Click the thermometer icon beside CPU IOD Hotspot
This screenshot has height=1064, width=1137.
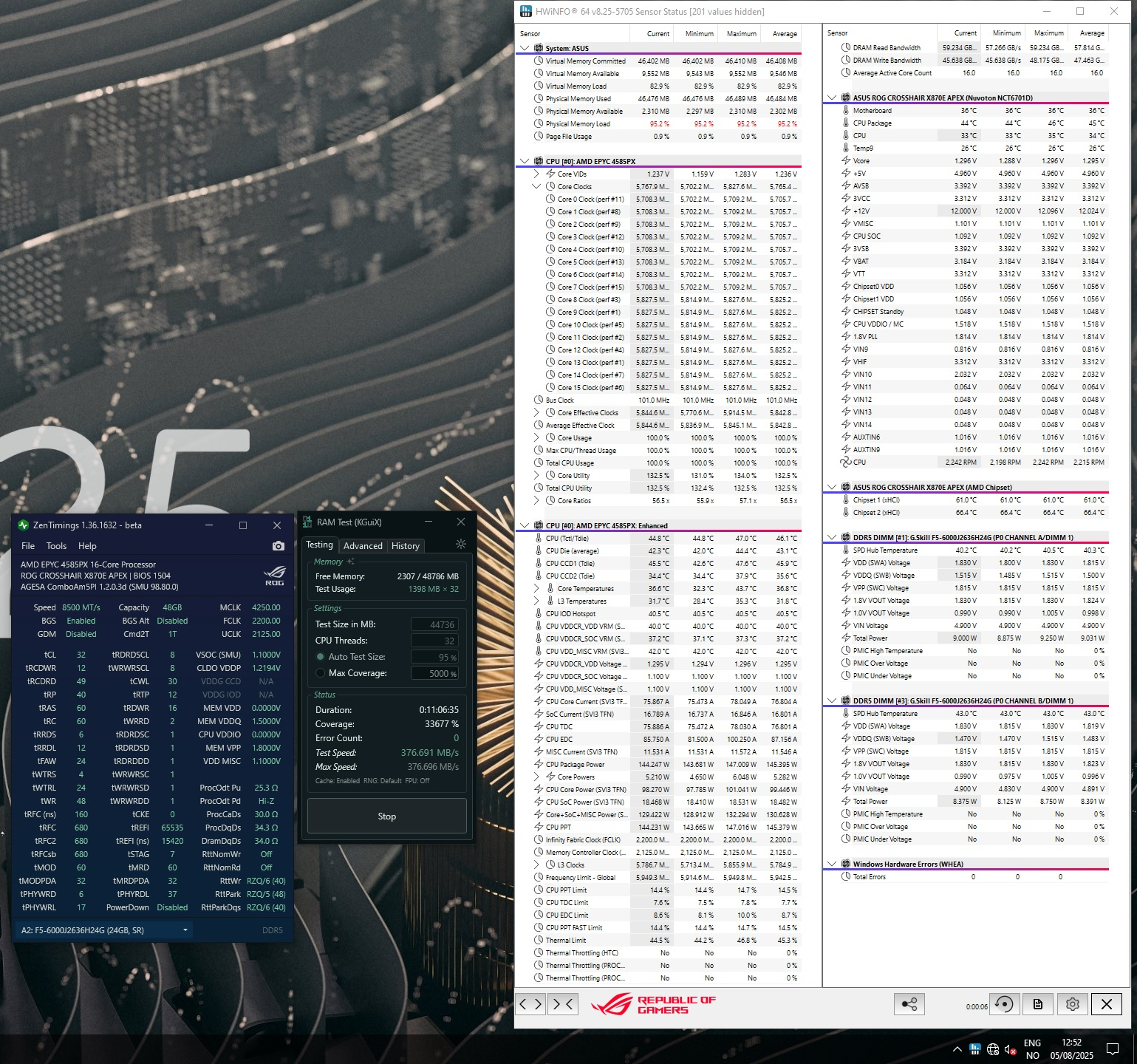(x=539, y=613)
